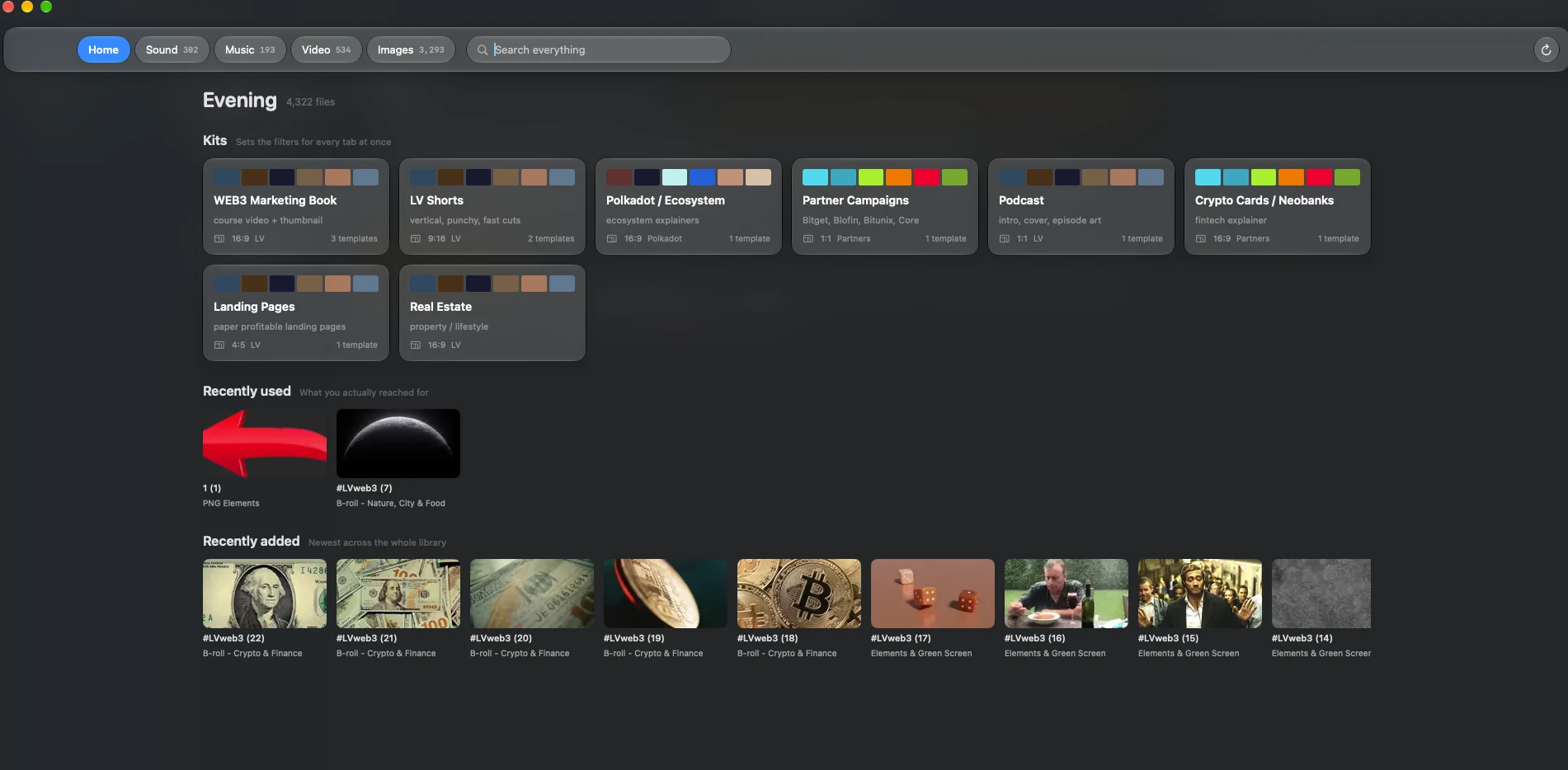
Task: Click the '3 templates' label on WEB3 kit
Action: tap(354, 239)
